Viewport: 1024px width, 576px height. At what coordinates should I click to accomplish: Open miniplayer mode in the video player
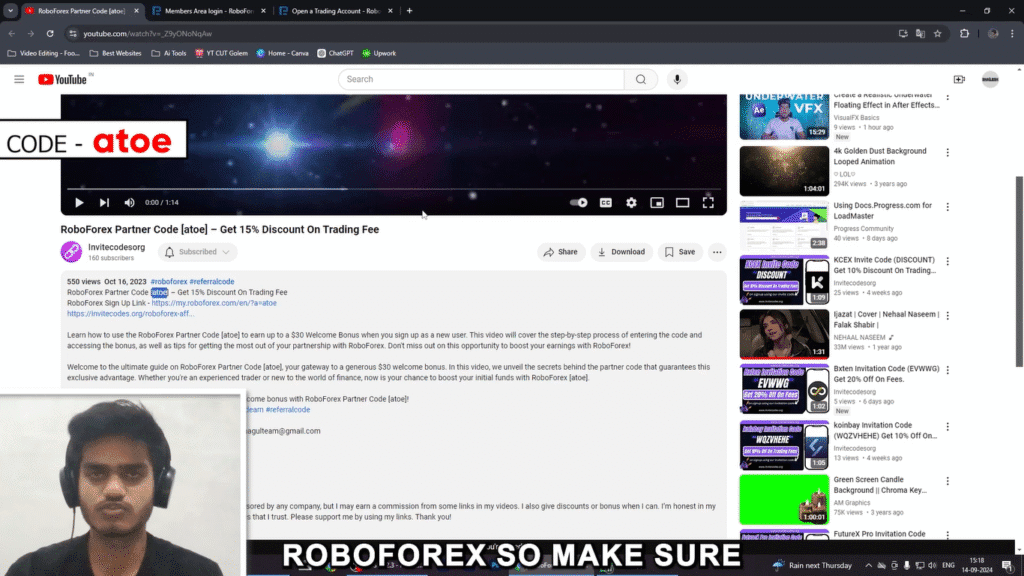656,202
